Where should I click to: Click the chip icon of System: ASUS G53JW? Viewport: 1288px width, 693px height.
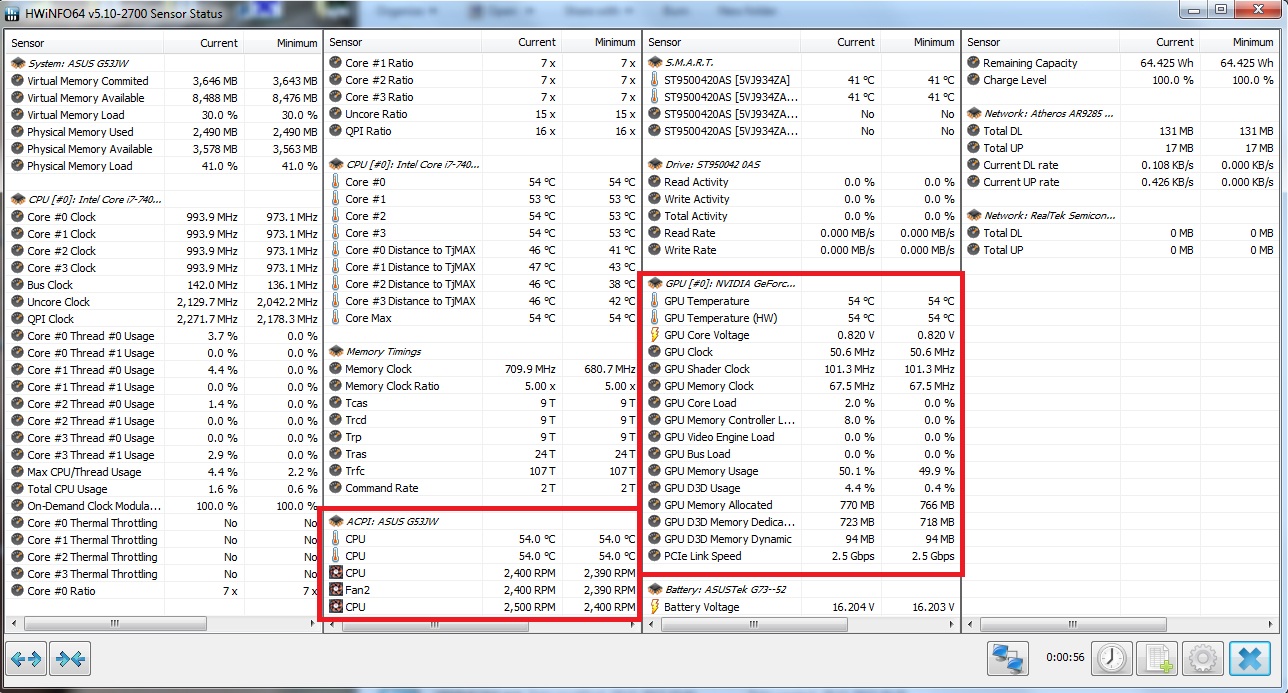point(17,64)
